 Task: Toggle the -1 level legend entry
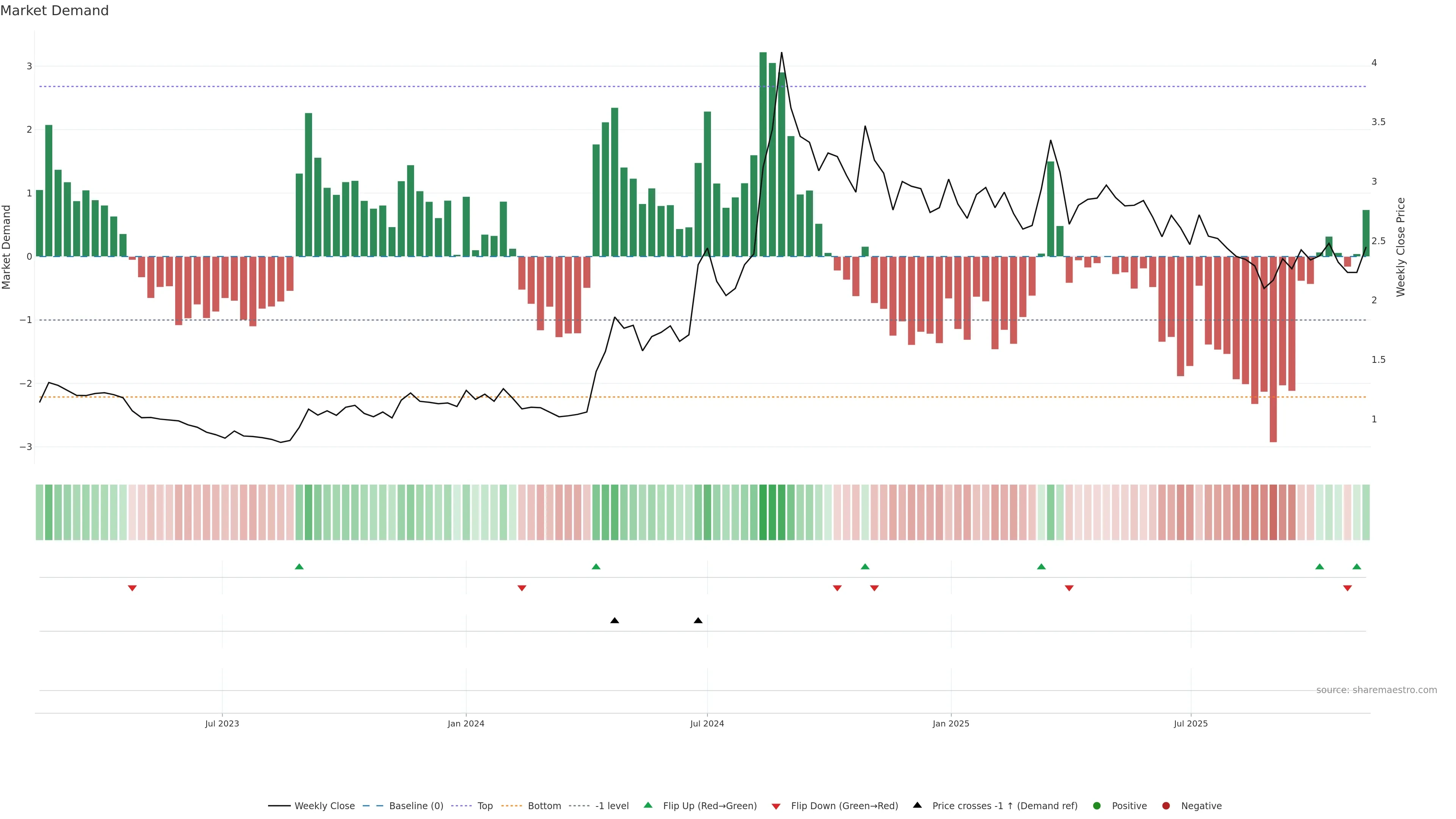612,805
